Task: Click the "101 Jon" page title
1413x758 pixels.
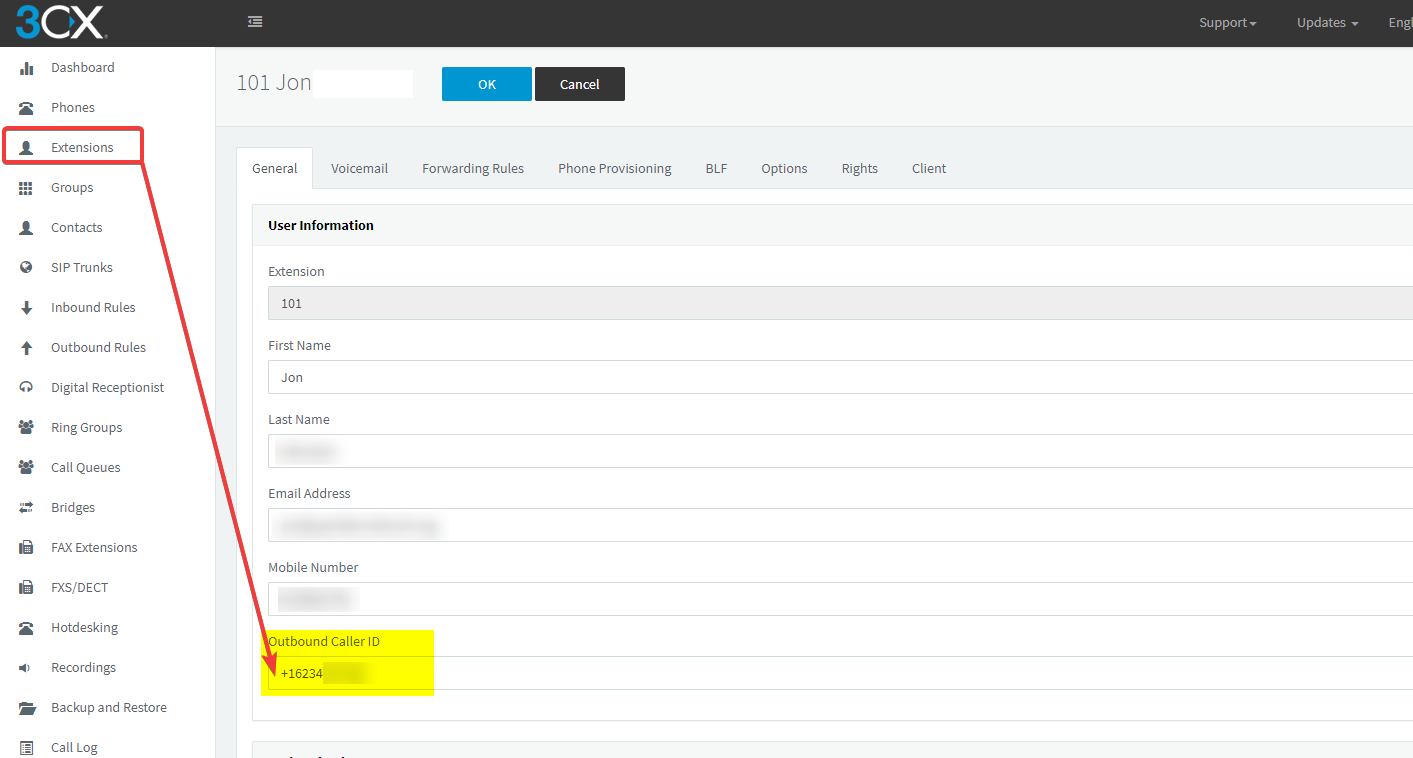Action: click(274, 83)
